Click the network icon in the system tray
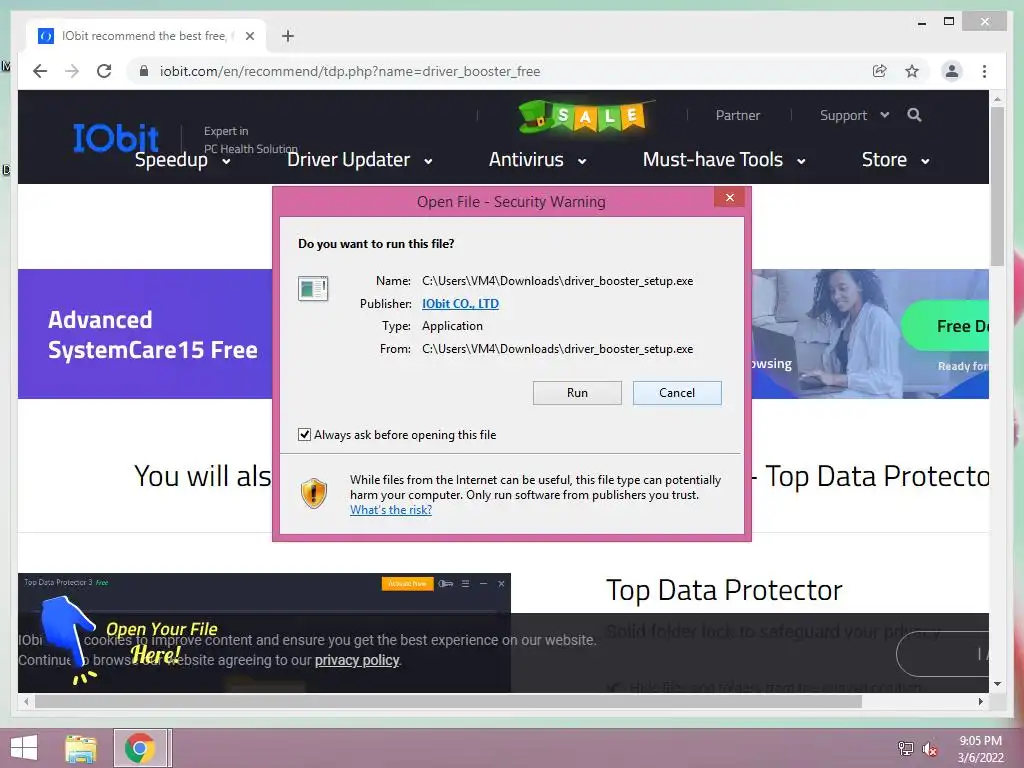 tap(906, 748)
